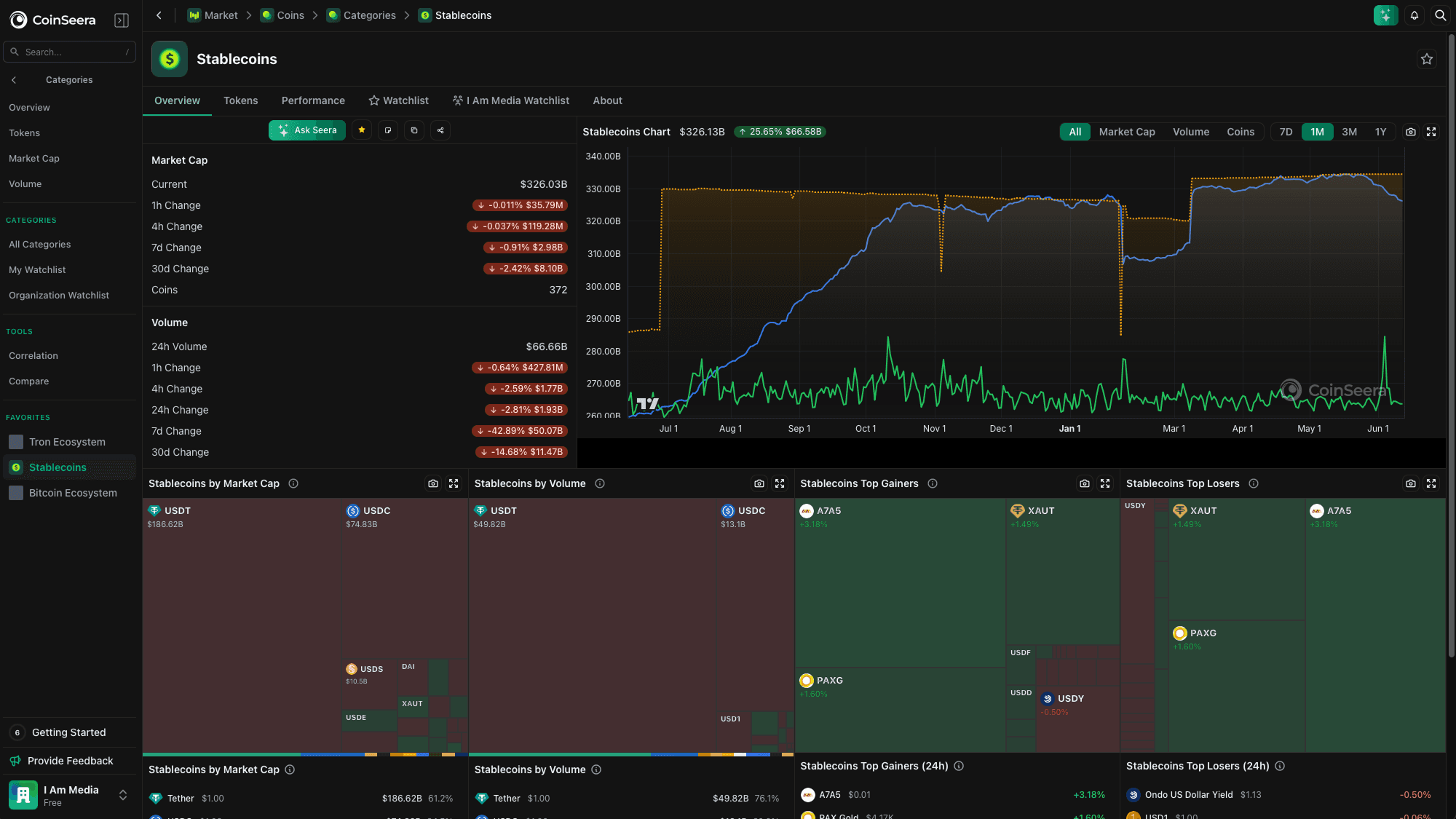This screenshot has width=1456, height=819.
Task: Click the edit note icon beside Ask Seera
Action: (388, 130)
